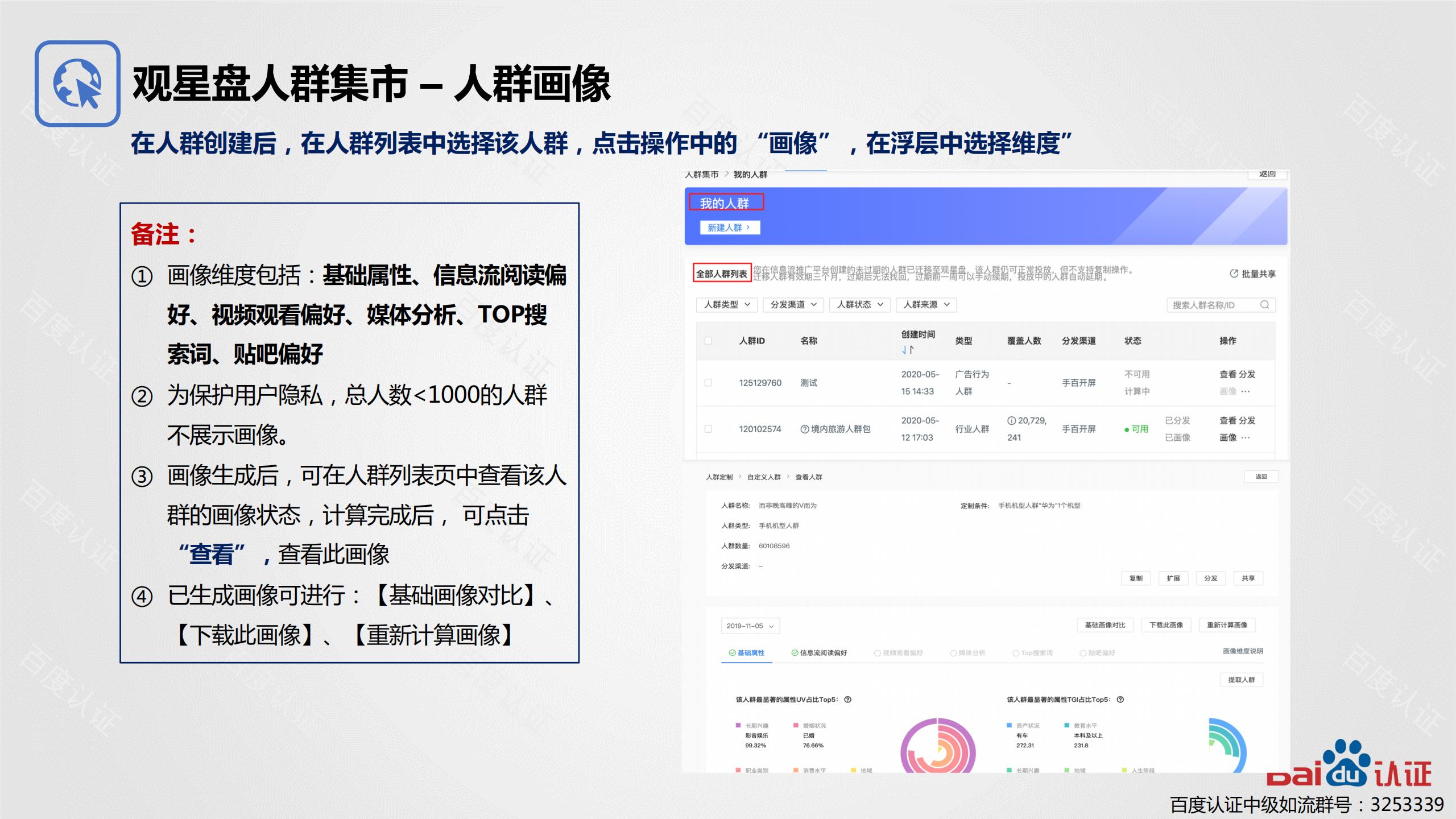Open the more options dots in row 125129760
Viewport: 1456px width, 819px height.
(1246, 391)
